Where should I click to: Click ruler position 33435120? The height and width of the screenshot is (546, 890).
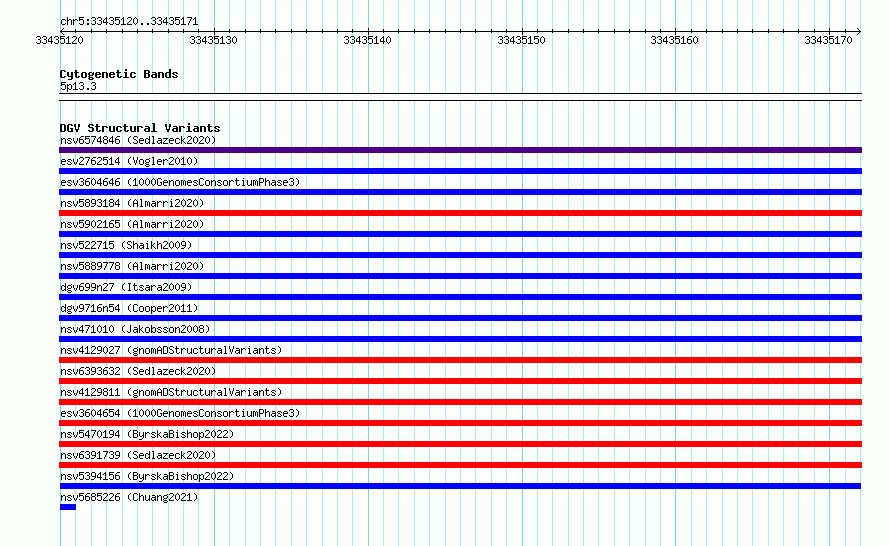pos(60,40)
